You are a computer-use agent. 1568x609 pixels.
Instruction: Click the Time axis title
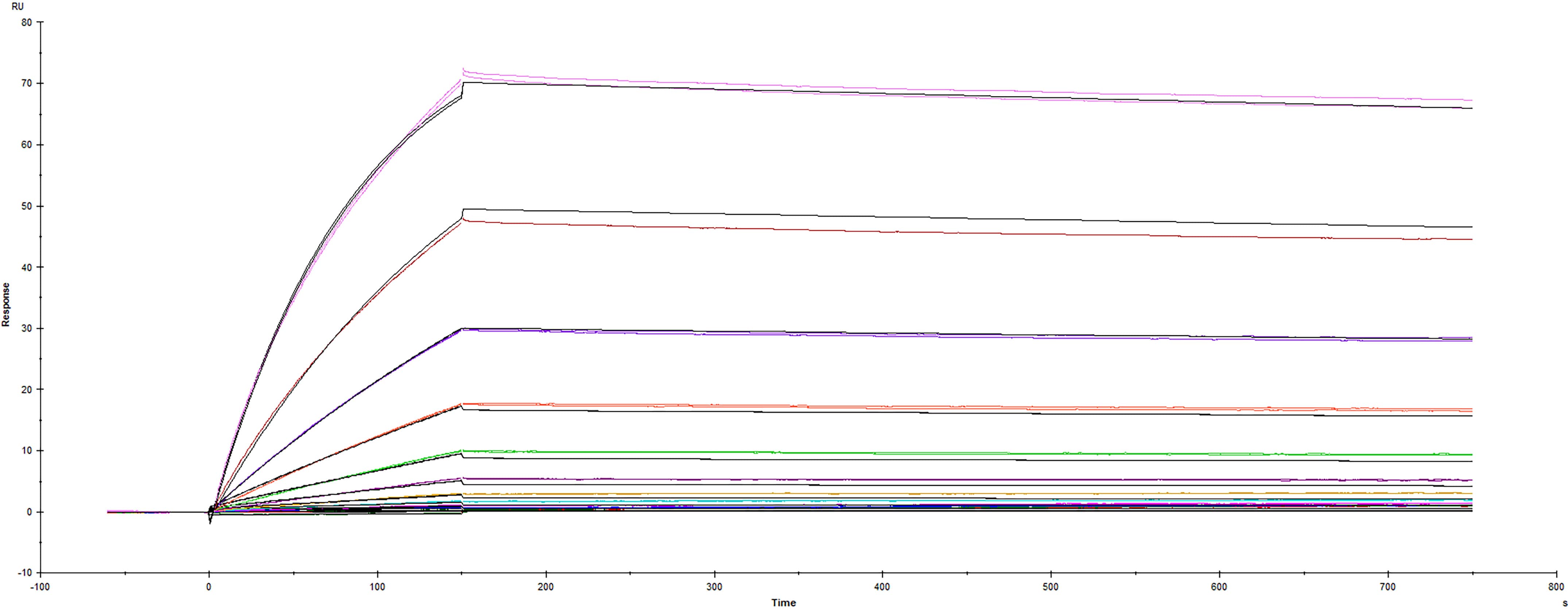pos(783,602)
